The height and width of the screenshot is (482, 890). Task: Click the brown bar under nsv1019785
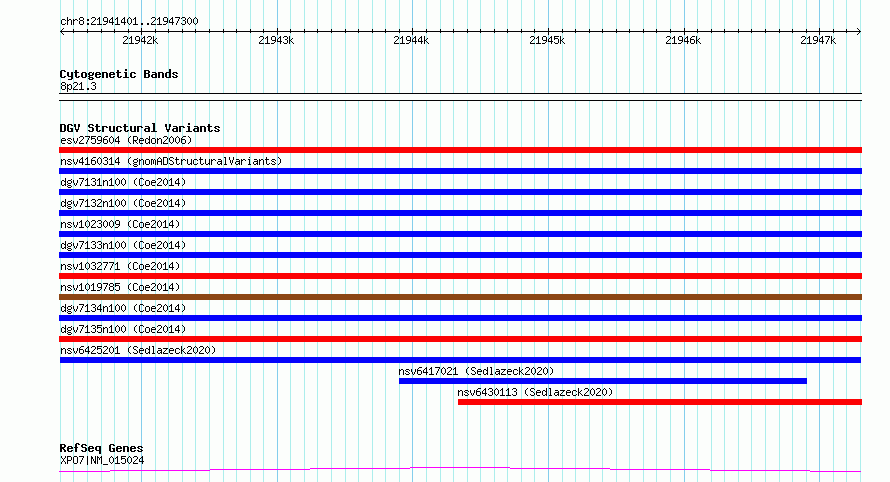460,297
